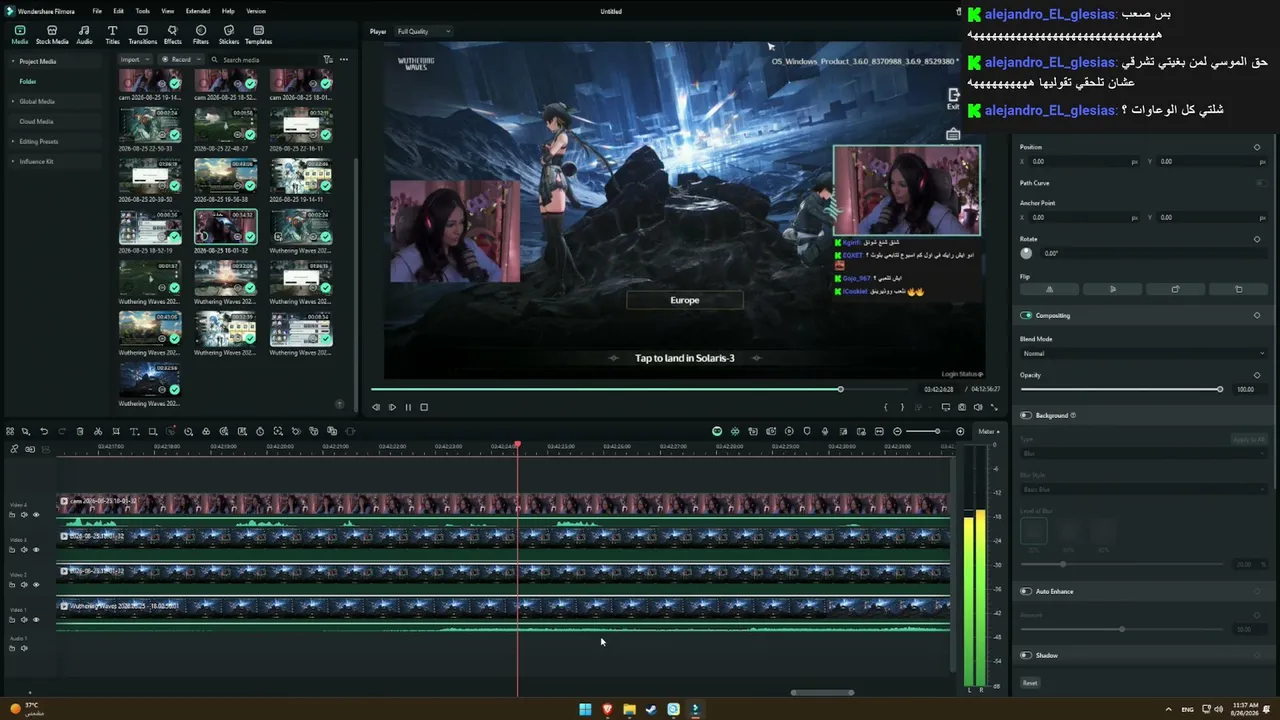The height and width of the screenshot is (720, 1280).
Task: Stop the preview playback
Action: pyautogui.click(x=424, y=407)
